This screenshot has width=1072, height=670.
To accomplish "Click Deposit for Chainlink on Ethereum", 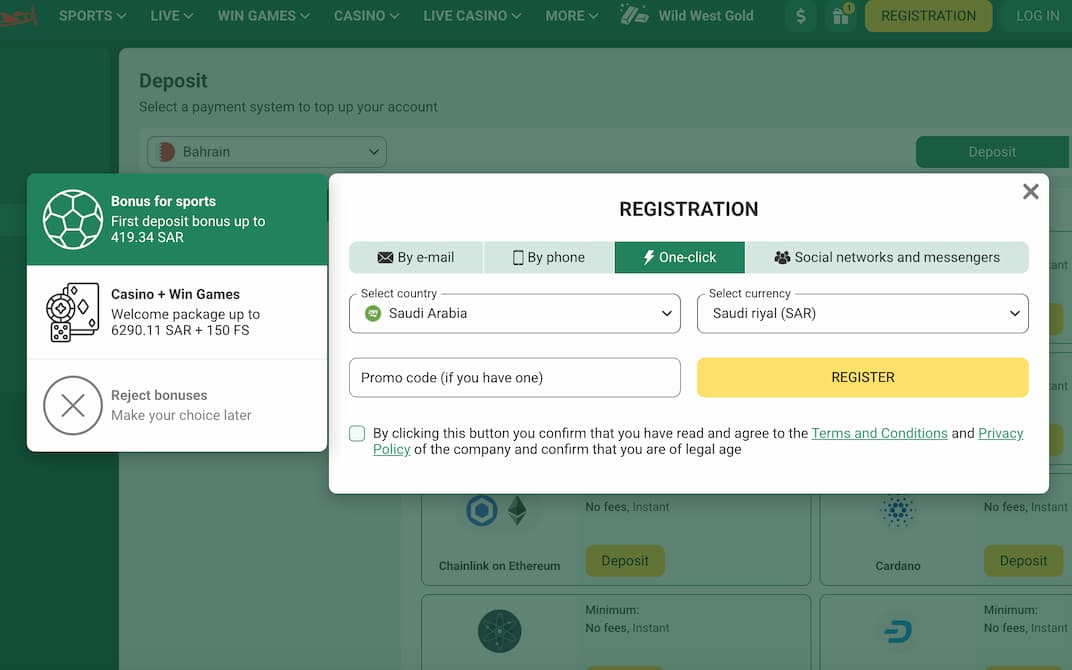I will (x=625, y=561).
